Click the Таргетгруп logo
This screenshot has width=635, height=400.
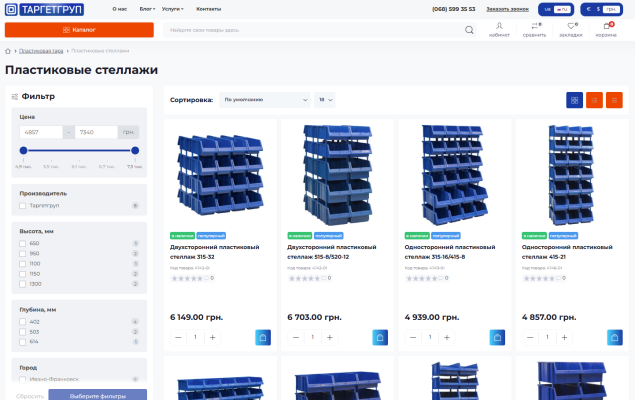click(45, 9)
